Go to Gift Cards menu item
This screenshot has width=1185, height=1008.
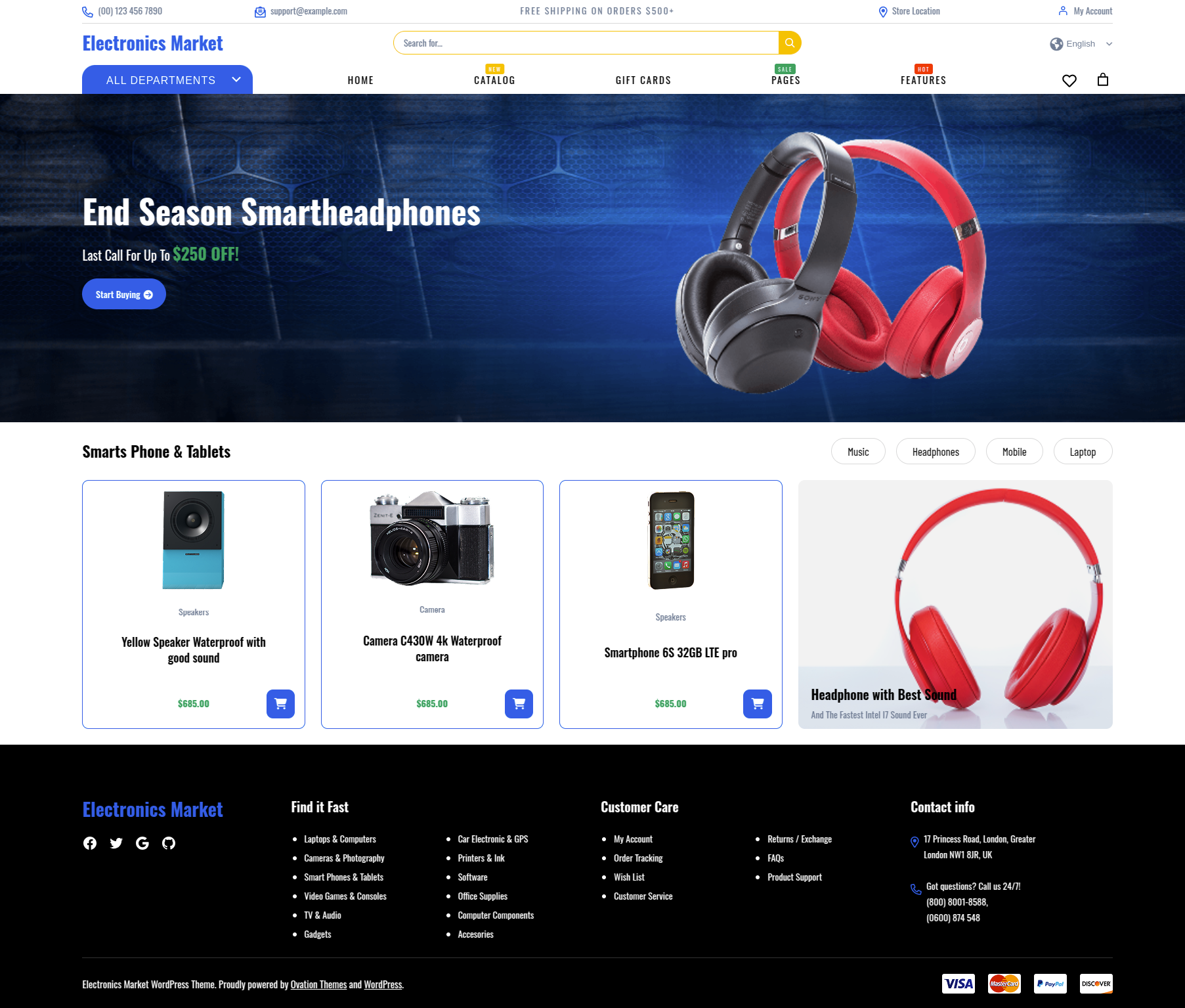click(x=643, y=80)
